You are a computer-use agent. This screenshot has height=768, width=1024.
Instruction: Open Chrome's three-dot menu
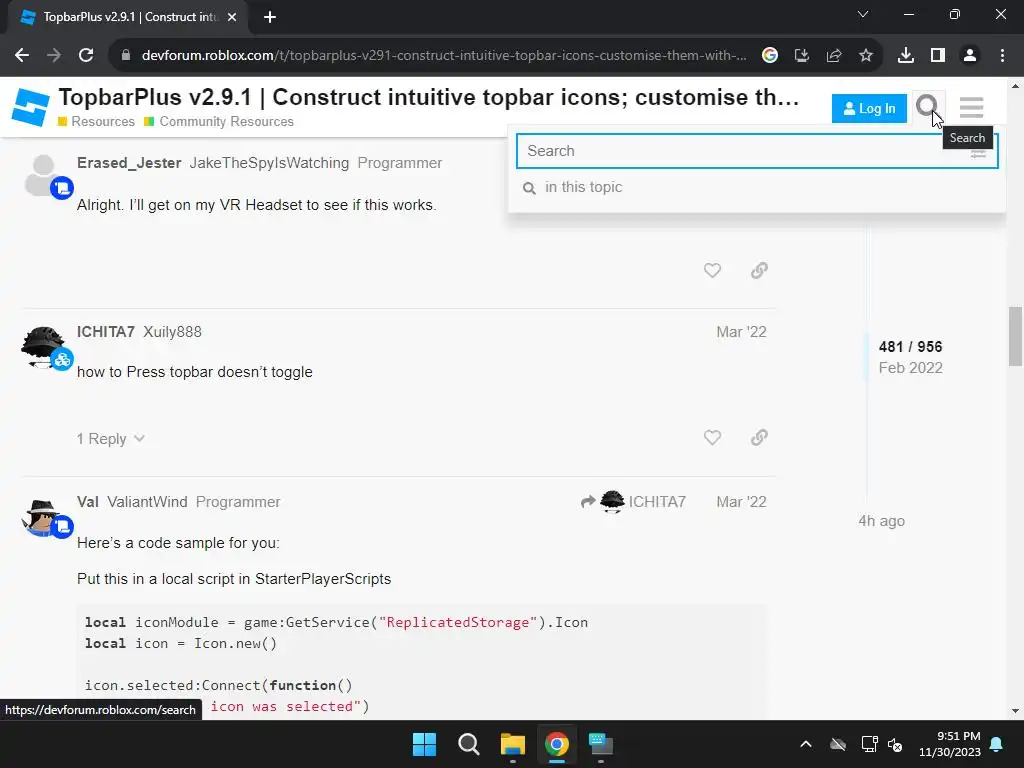(x=1002, y=56)
